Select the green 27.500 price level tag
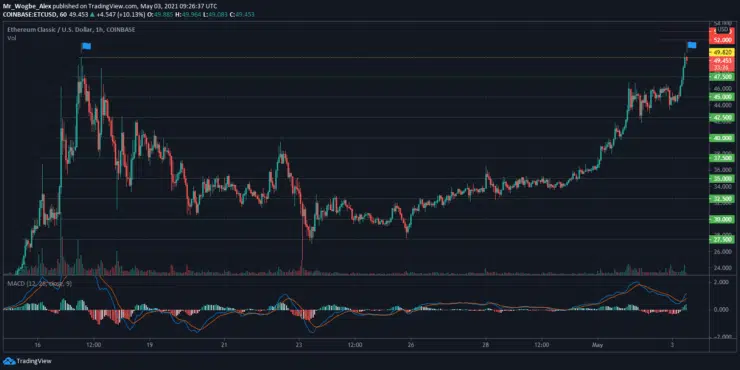Viewport: 740px width, 370px height. tap(721, 240)
